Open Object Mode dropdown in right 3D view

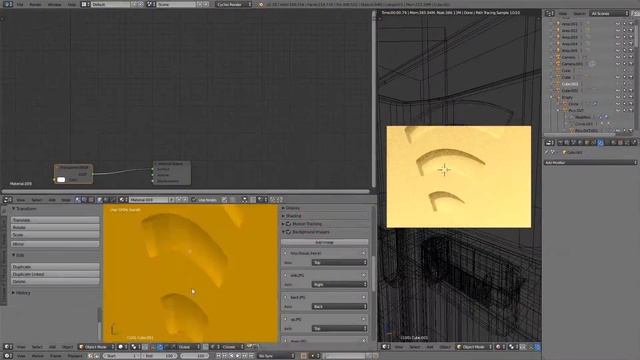pyautogui.click(x=474, y=347)
